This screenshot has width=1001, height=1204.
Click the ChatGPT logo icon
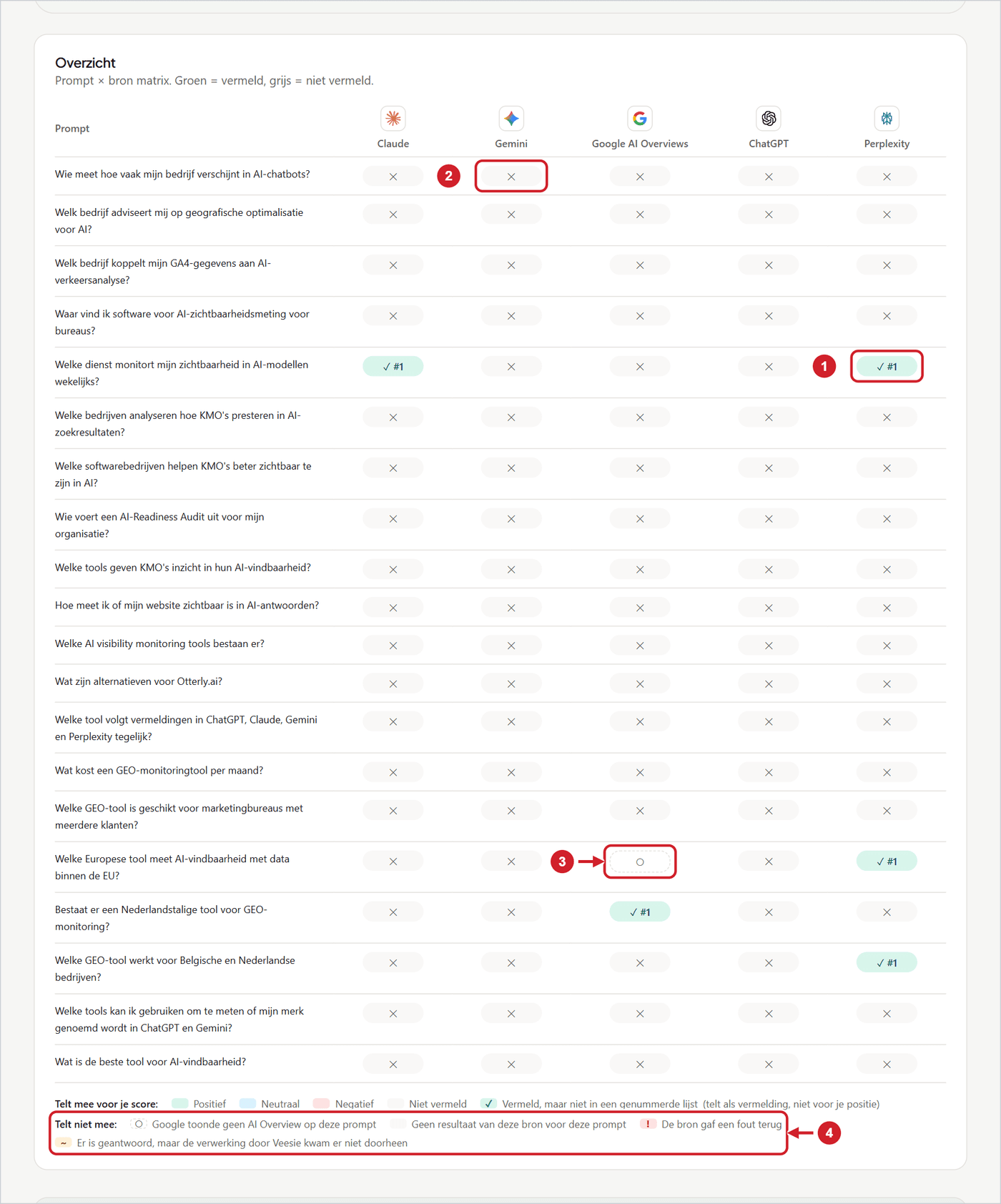(x=769, y=118)
